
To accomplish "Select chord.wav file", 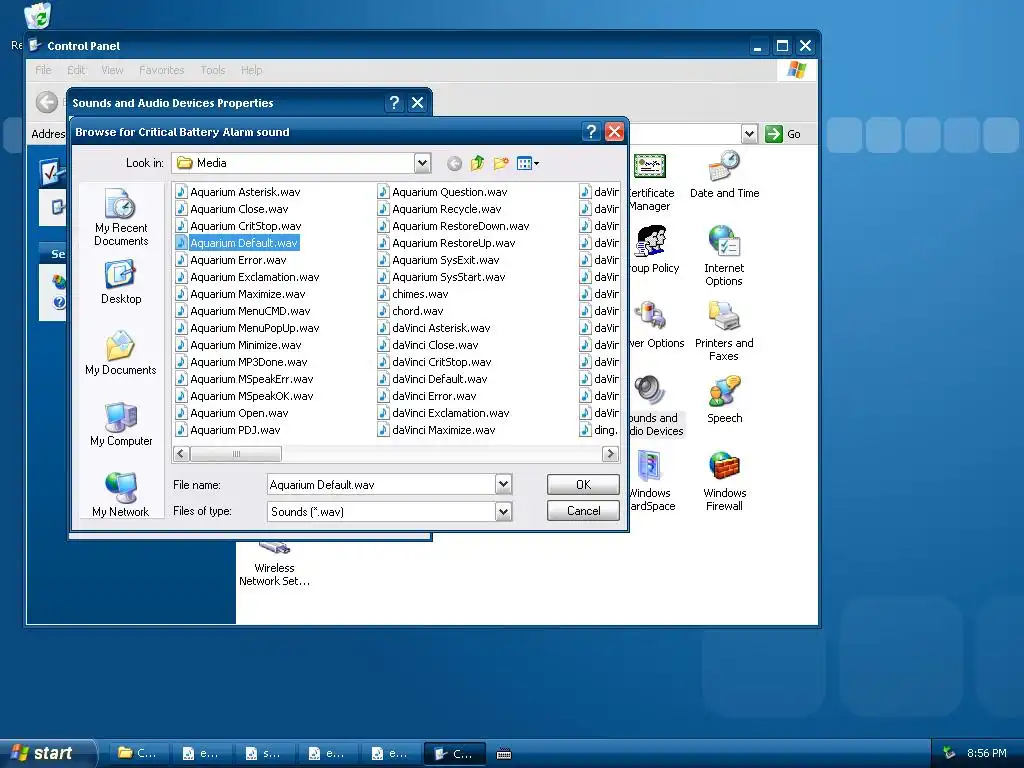I will click(410, 311).
